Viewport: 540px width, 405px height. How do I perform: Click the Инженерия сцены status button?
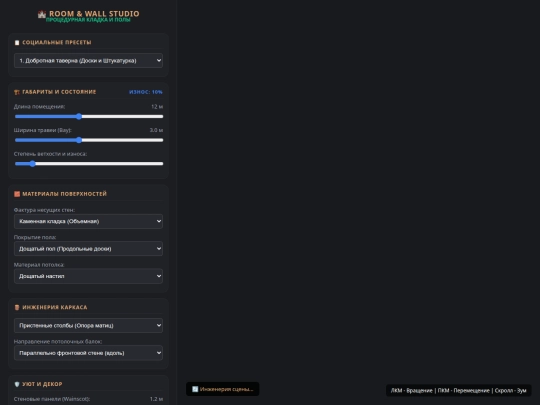coord(222,389)
